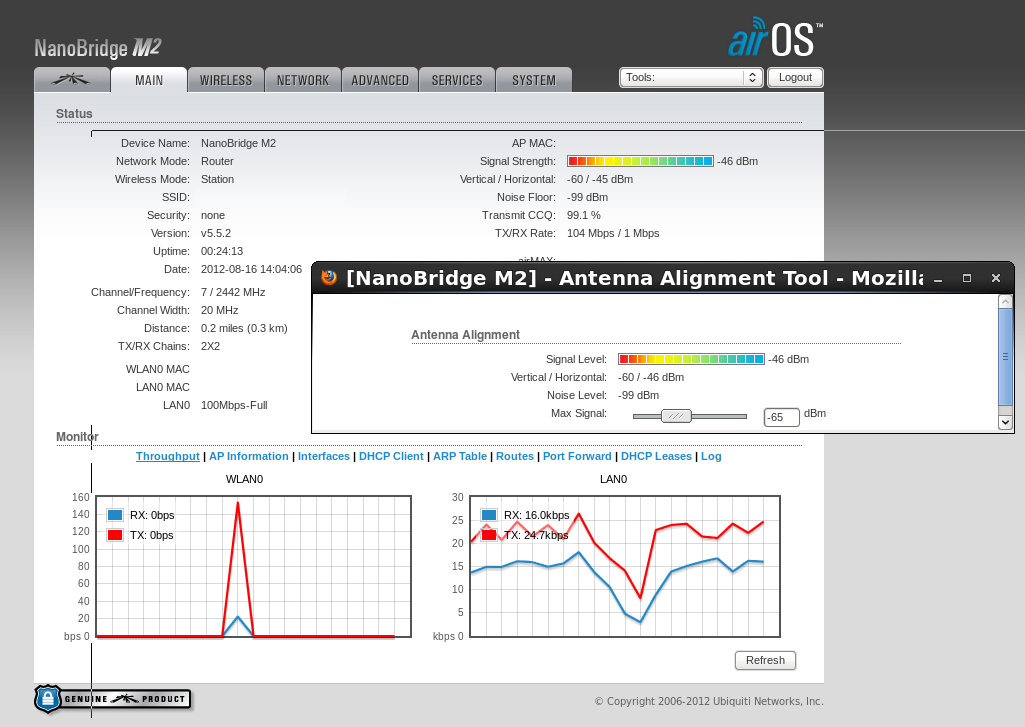Click the Signal Level color bar in Antenna Alignment

(x=691, y=359)
